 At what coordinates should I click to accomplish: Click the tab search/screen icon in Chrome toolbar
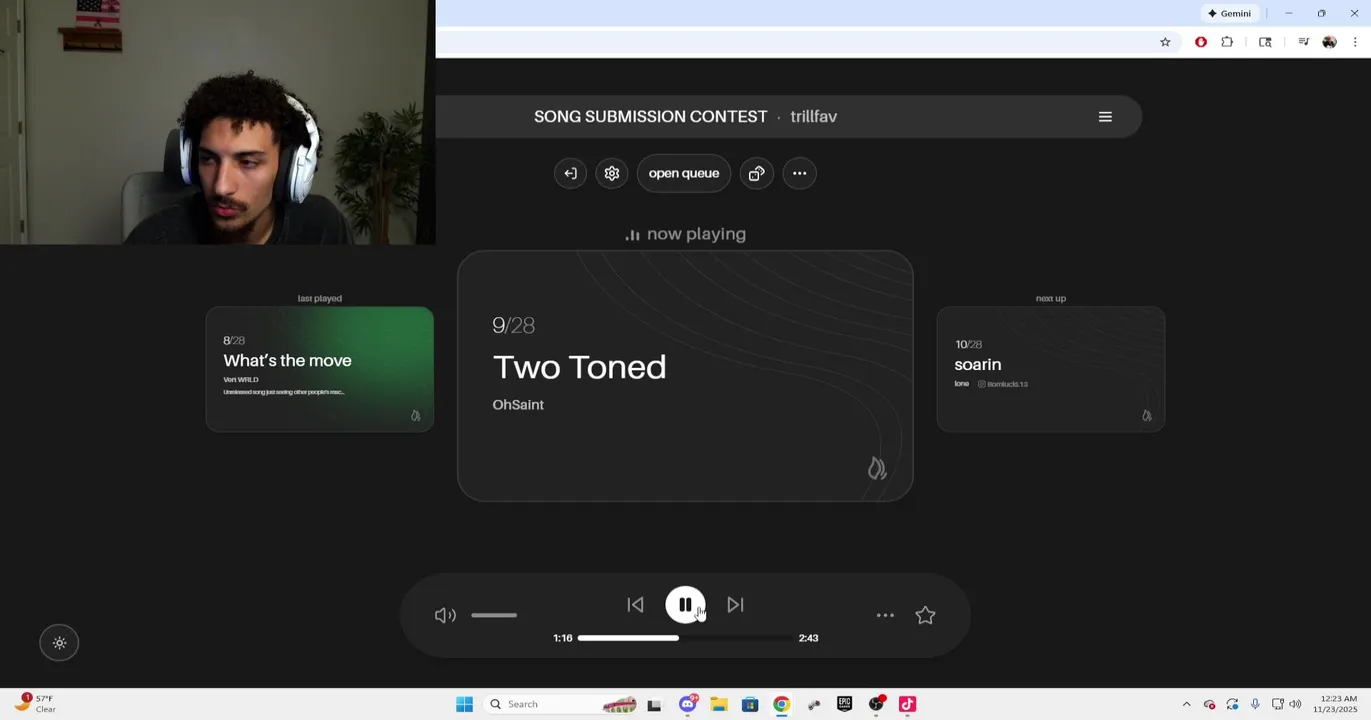tap(1265, 42)
